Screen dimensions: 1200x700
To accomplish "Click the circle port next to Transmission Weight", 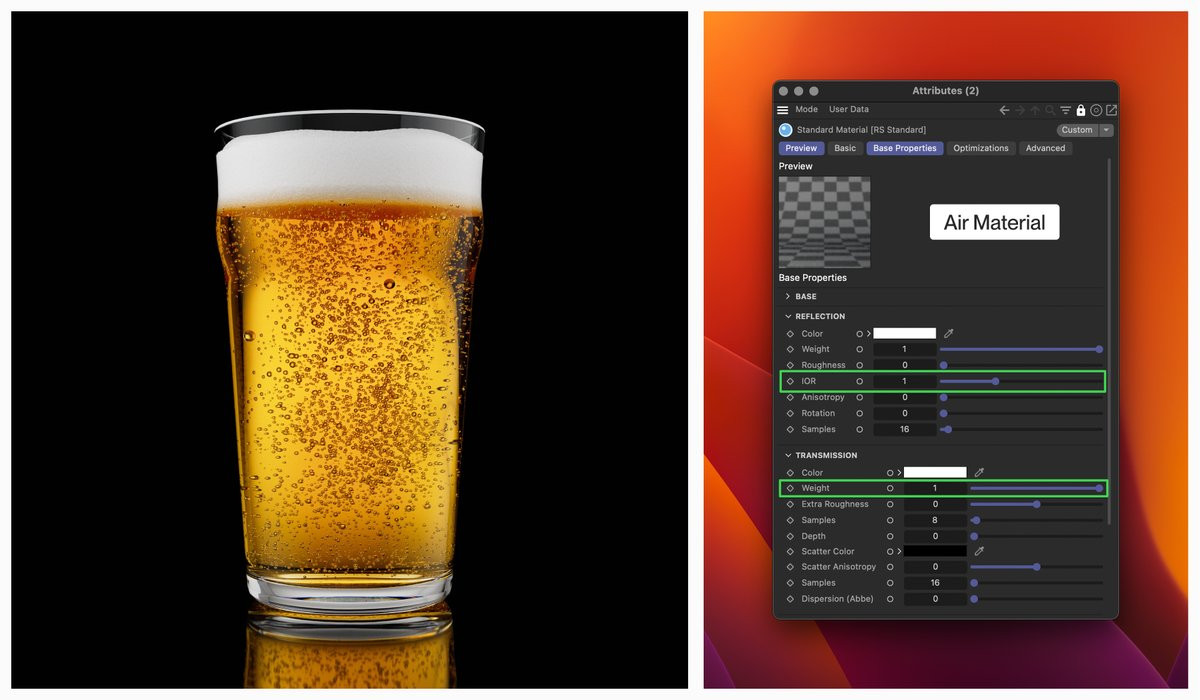I will 890,488.
